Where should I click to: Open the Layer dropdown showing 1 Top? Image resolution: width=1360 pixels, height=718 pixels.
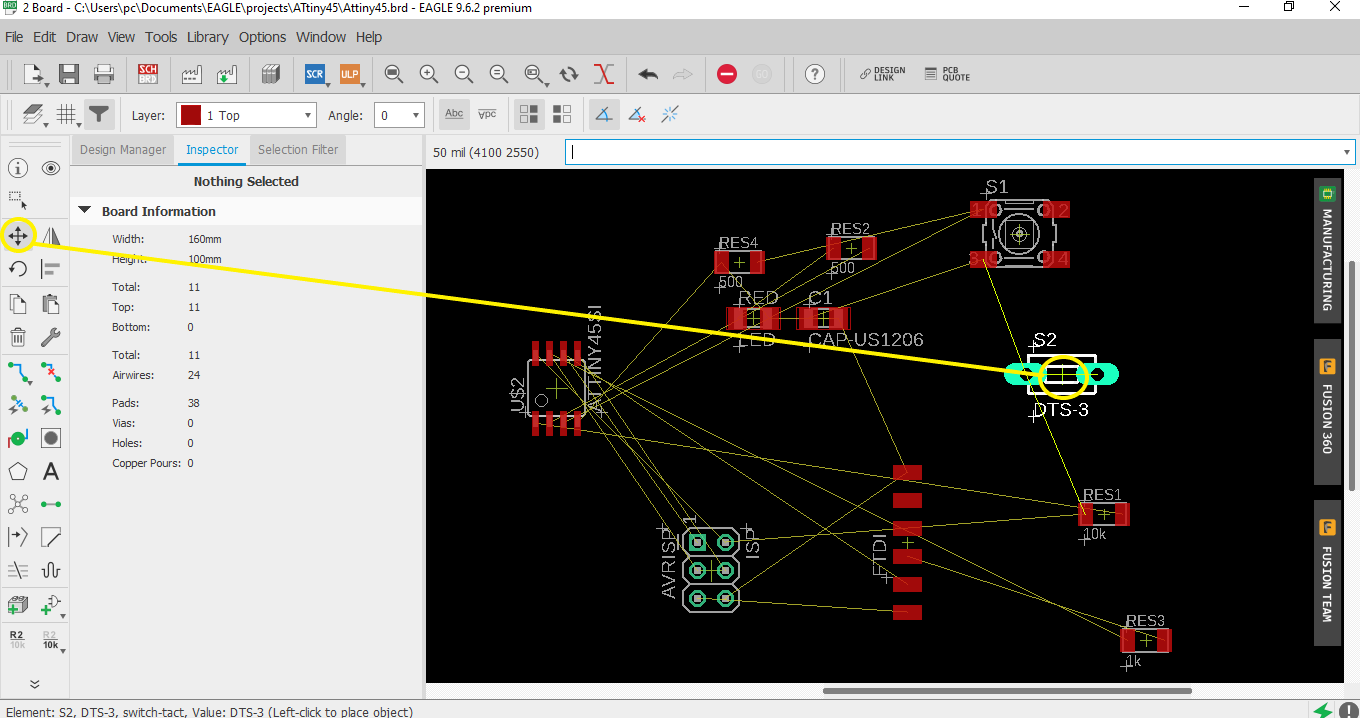tap(246, 115)
